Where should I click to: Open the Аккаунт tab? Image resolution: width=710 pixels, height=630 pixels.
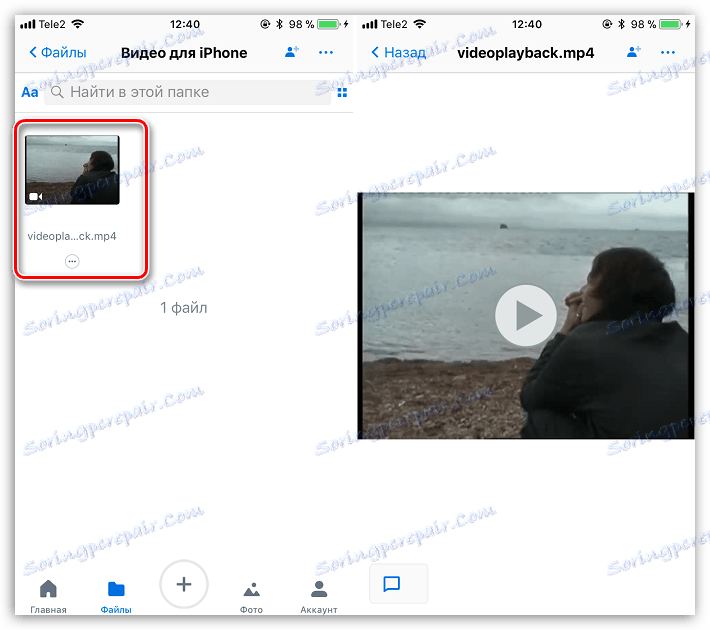point(319,597)
